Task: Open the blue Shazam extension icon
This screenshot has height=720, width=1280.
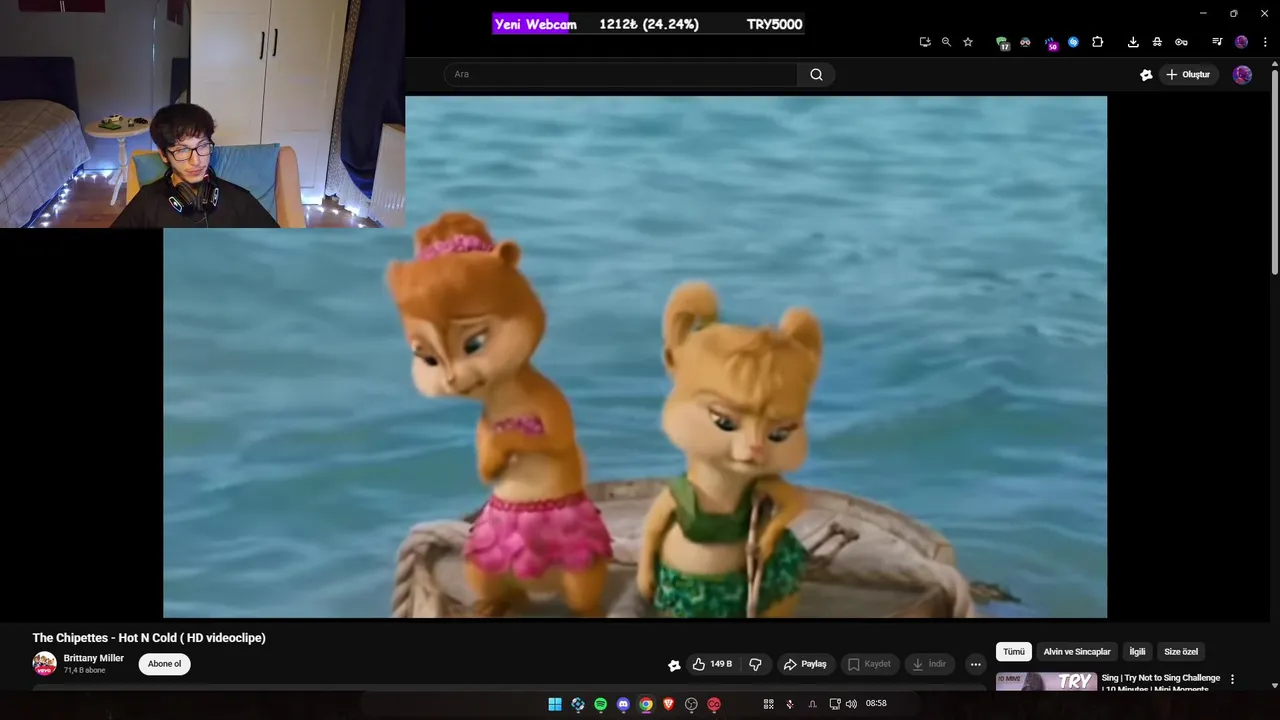Action: pos(1073,42)
